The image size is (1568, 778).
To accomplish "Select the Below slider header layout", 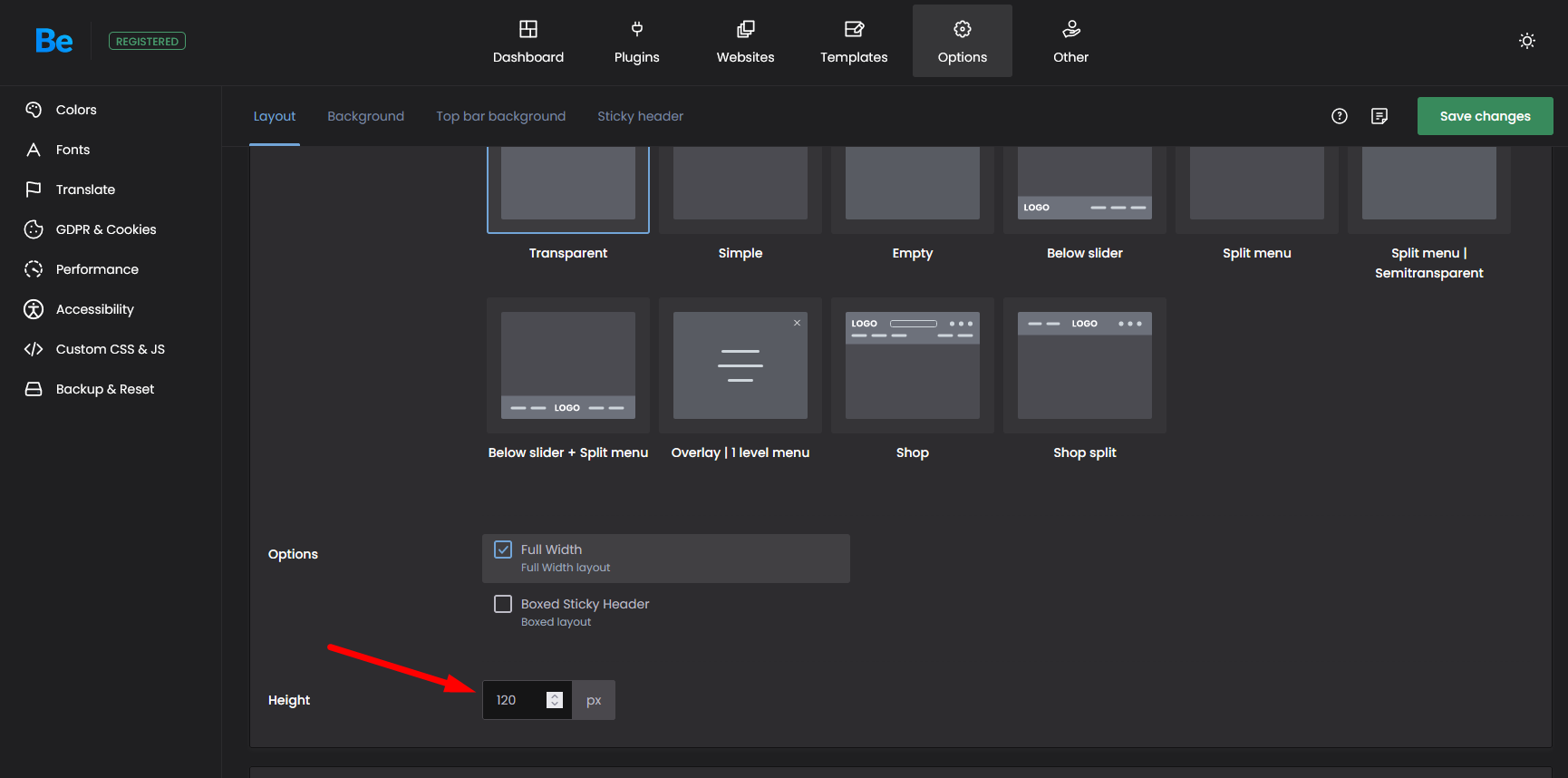I will (x=1085, y=190).
